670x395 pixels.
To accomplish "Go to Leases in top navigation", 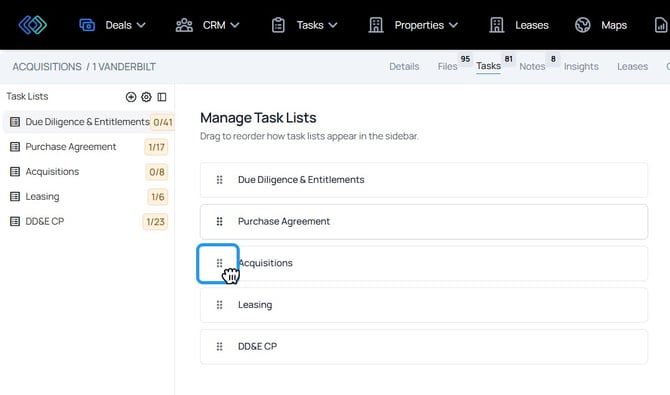I will 532,25.
